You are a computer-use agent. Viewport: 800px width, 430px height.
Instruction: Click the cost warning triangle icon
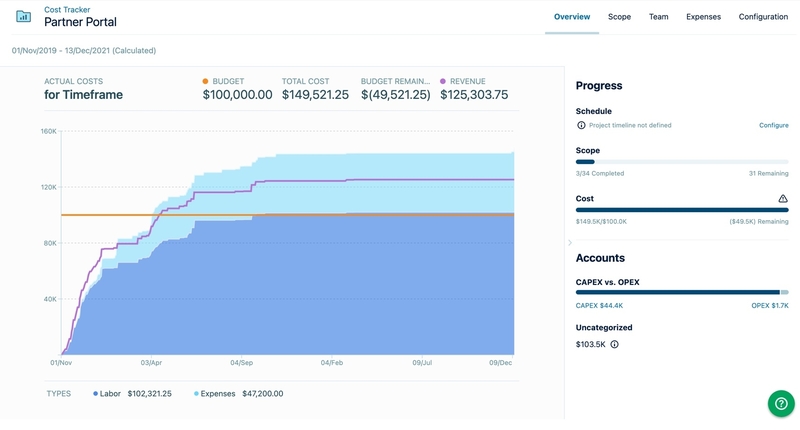pos(783,199)
